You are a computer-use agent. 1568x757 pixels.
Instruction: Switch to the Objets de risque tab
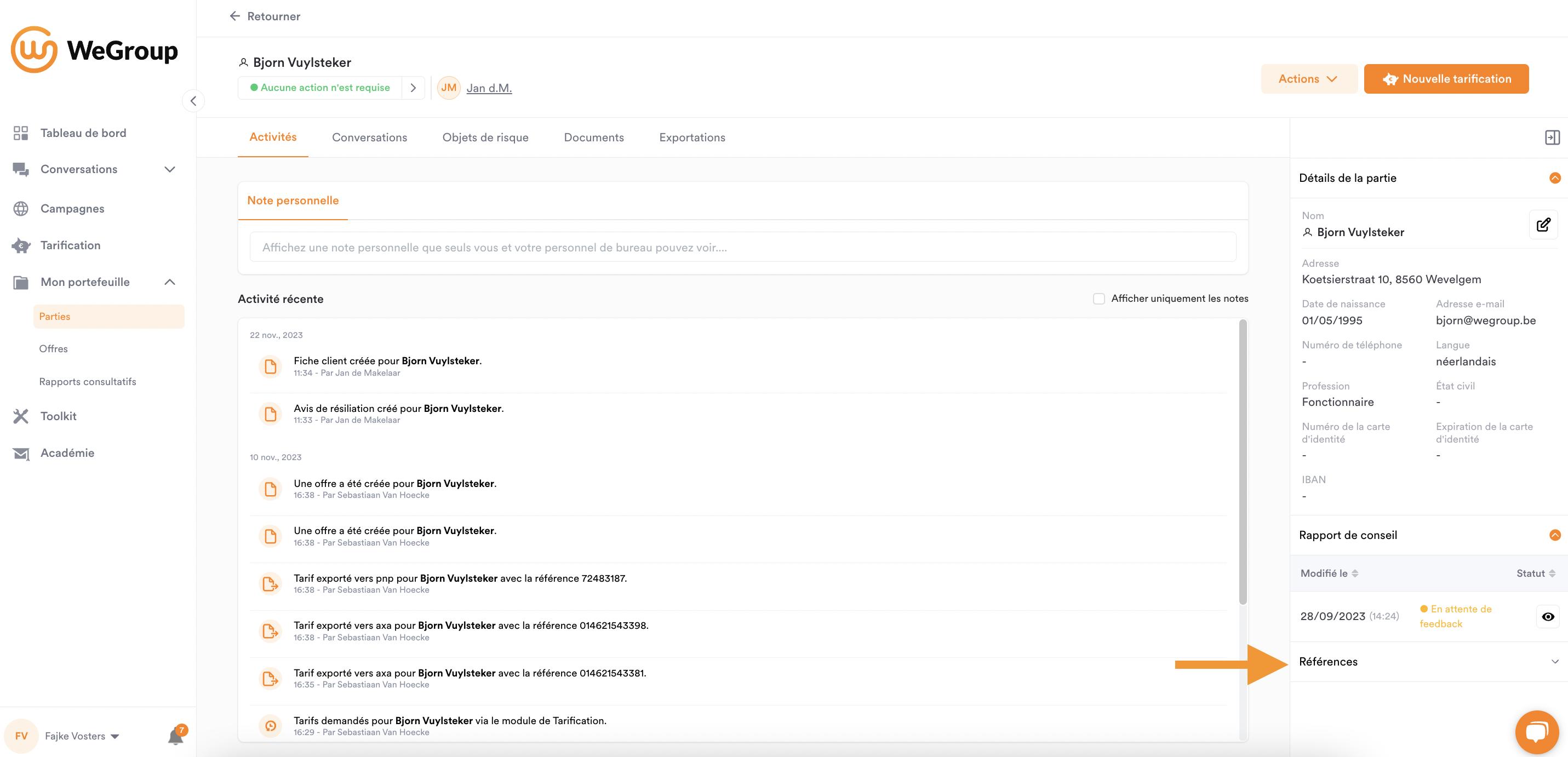point(485,137)
